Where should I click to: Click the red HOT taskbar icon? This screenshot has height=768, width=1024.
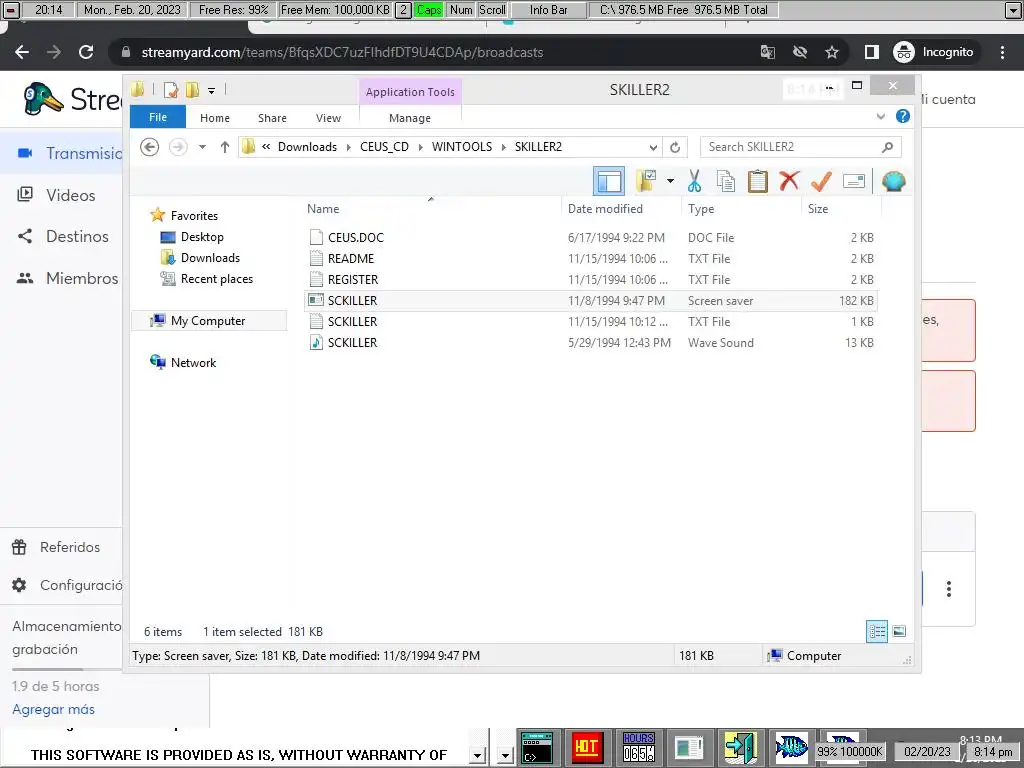pyautogui.click(x=586, y=748)
